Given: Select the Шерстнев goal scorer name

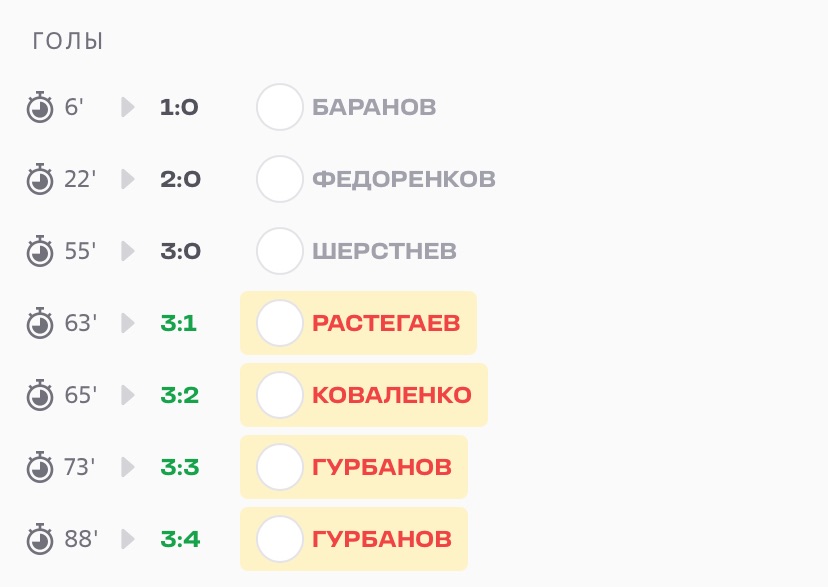Looking at the screenshot, I should coord(384,252).
